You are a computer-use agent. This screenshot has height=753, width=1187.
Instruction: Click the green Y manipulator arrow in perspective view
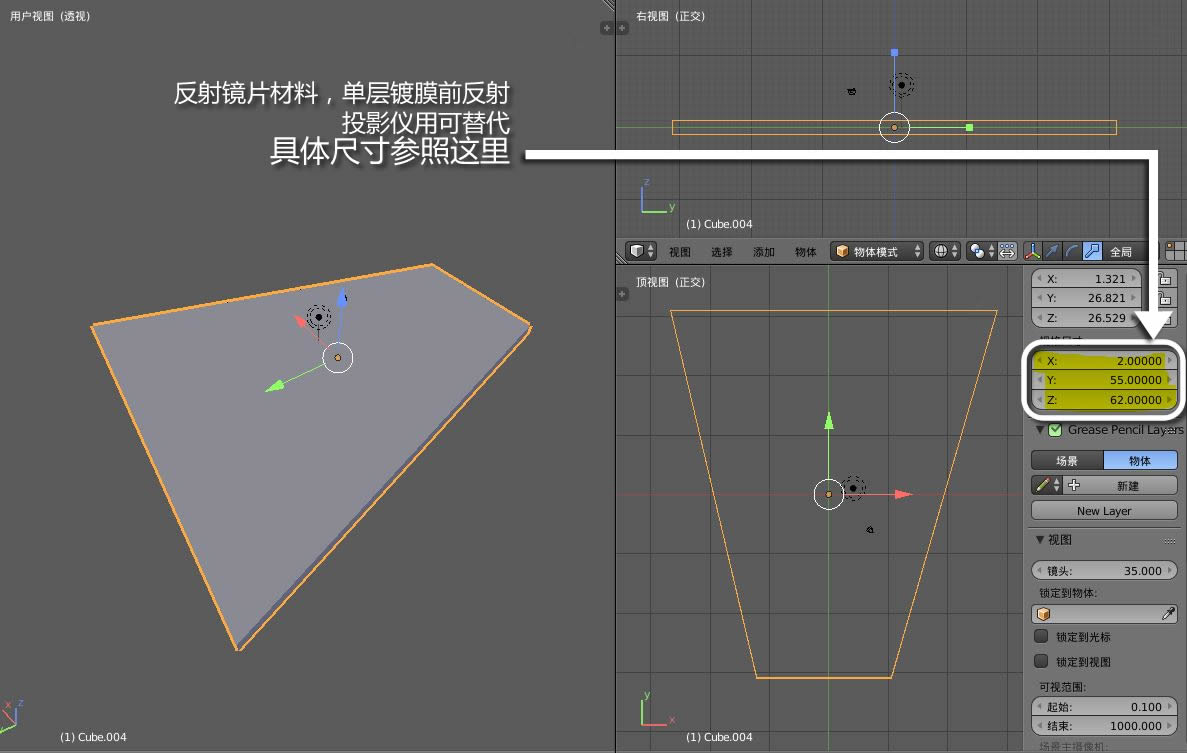click(x=275, y=386)
